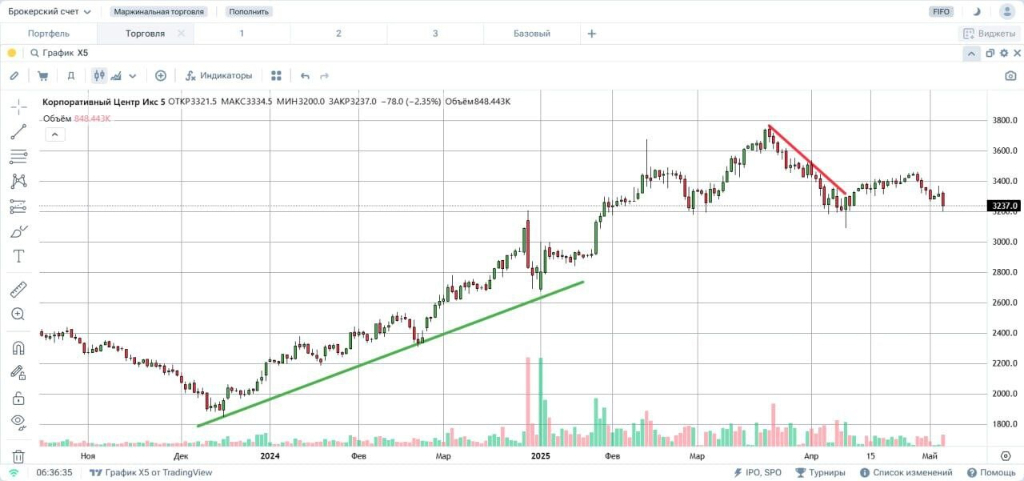
Task: Toggle visibility of all drawings
Action: tap(18, 422)
